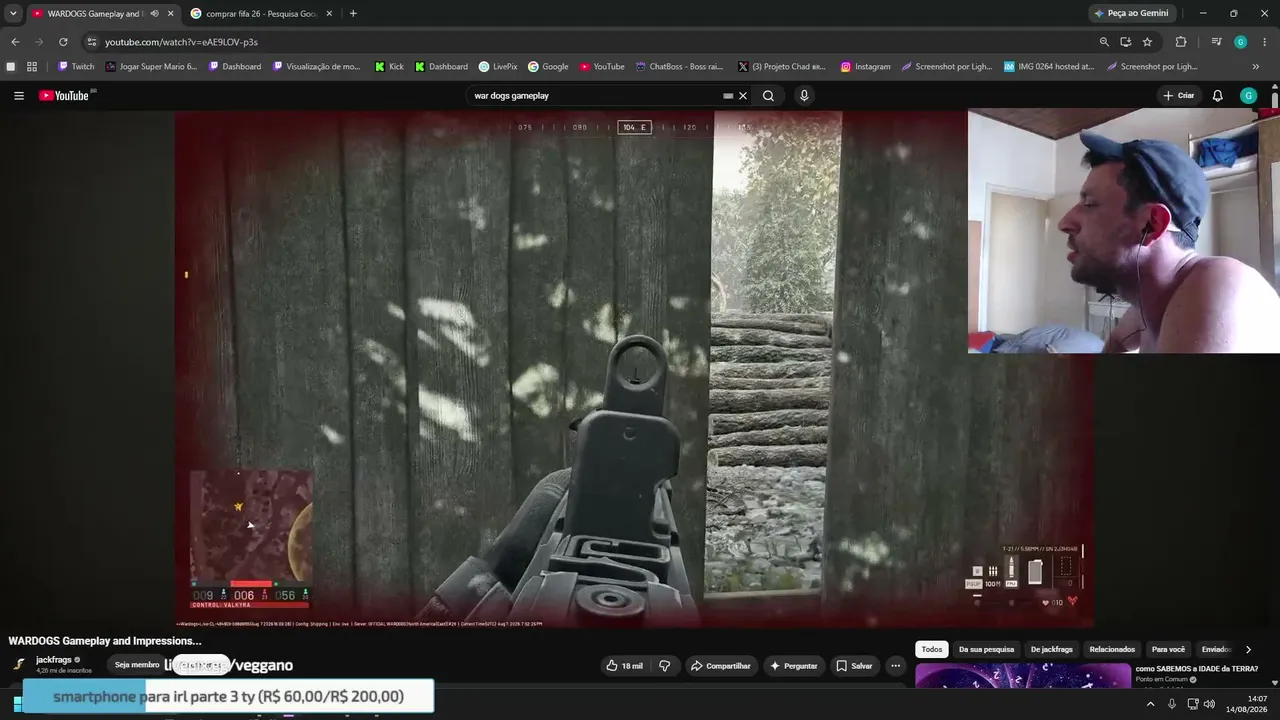Open the apps grid in bookmarks bar
The width and height of the screenshot is (1280, 720).
pyautogui.click(x=32, y=67)
